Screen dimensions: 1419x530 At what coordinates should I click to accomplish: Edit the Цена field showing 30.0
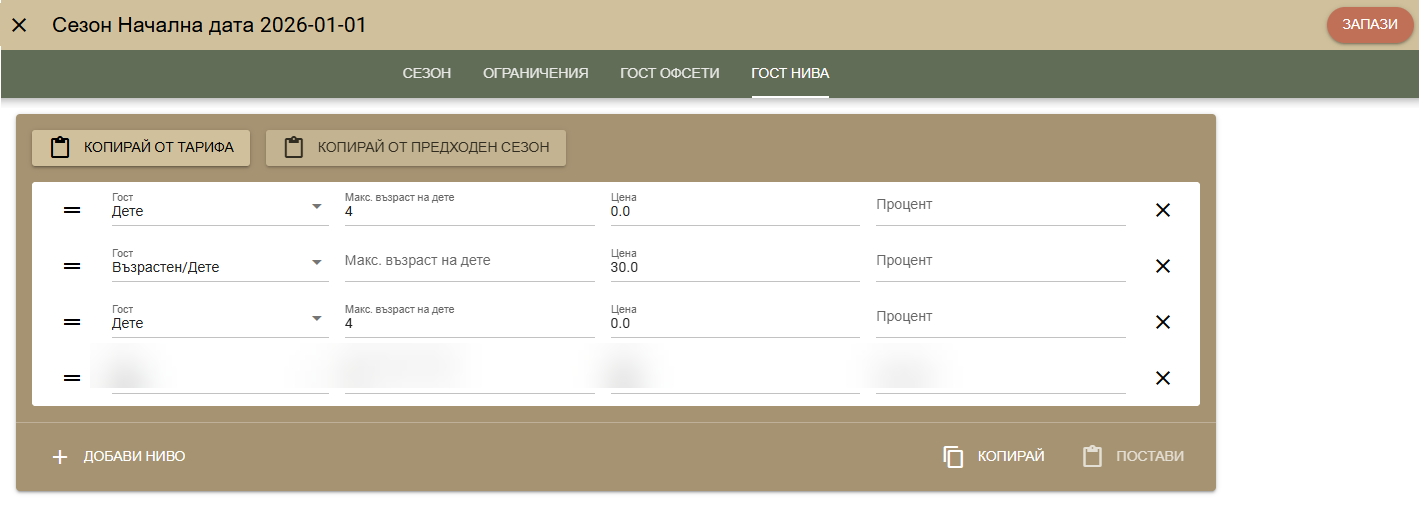(735, 263)
